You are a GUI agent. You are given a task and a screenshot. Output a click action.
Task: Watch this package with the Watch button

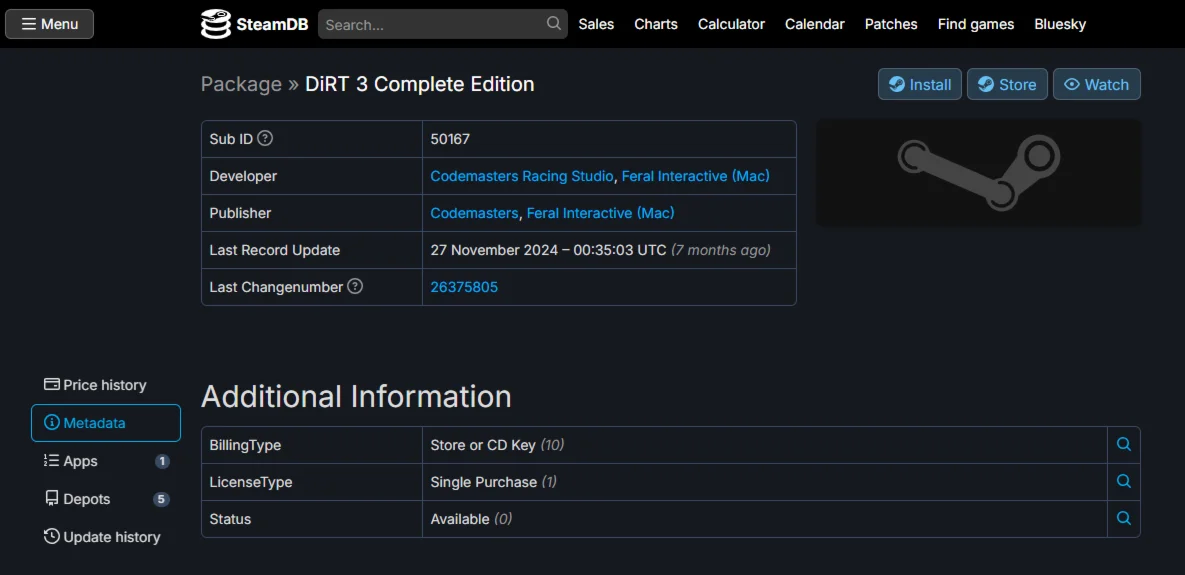(x=1097, y=85)
